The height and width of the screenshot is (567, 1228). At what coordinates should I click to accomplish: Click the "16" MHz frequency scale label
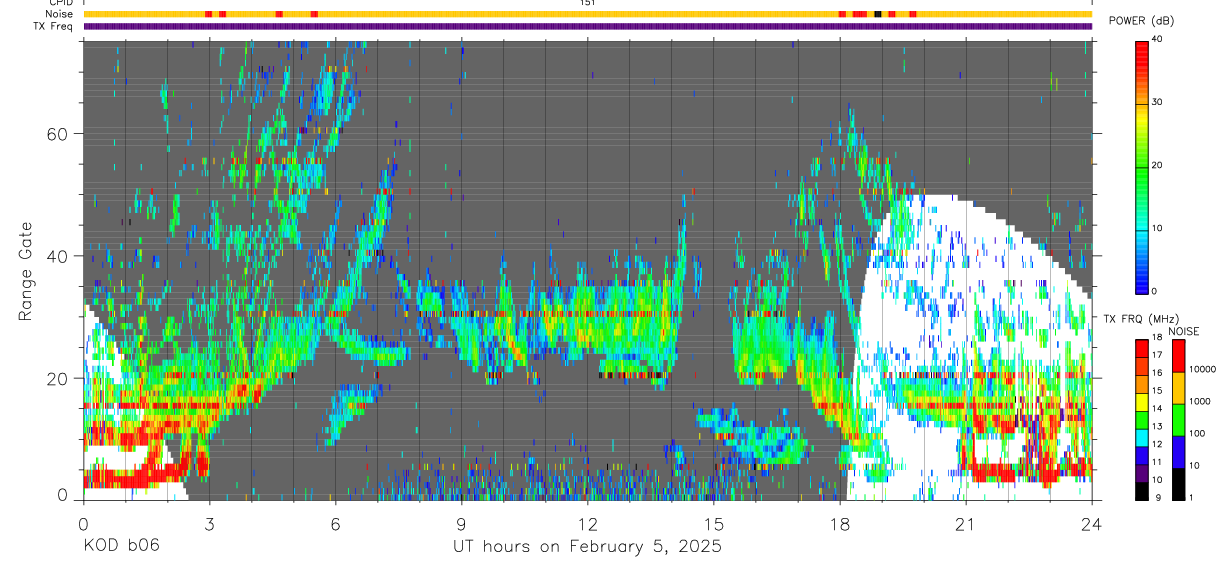1158,373
